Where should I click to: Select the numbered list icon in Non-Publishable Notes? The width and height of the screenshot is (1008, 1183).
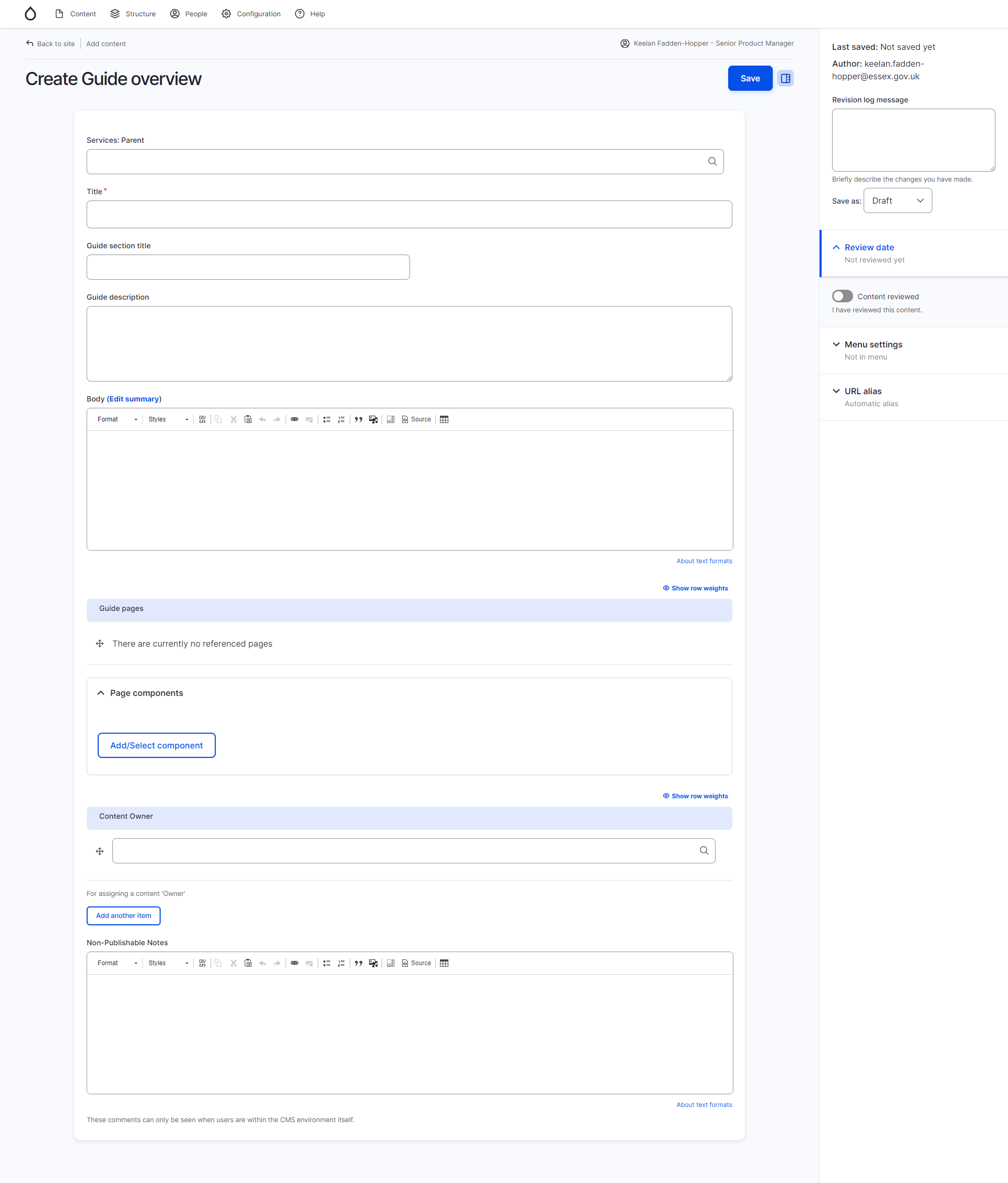pyautogui.click(x=341, y=963)
